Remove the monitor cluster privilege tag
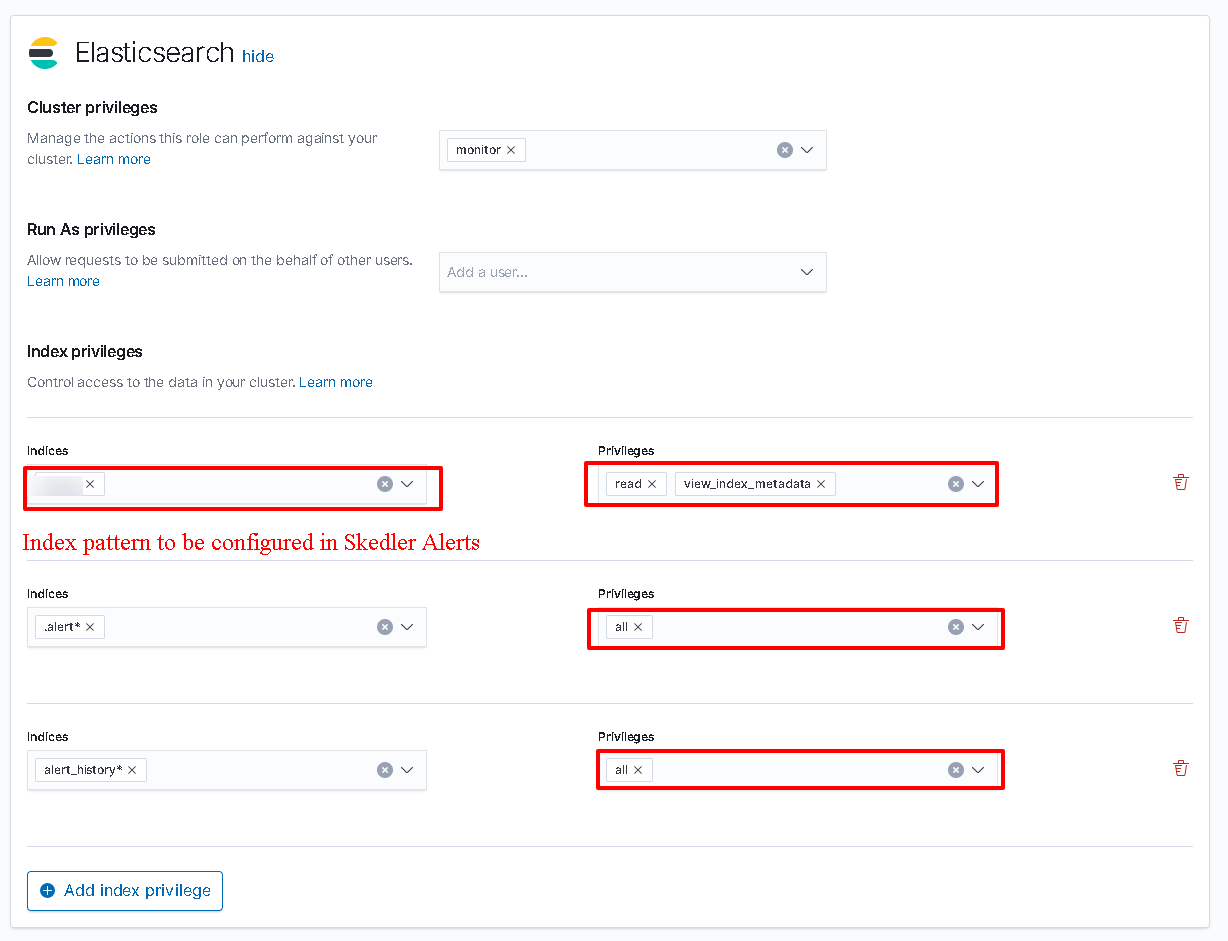The height and width of the screenshot is (941, 1228). (x=511, y=150)
